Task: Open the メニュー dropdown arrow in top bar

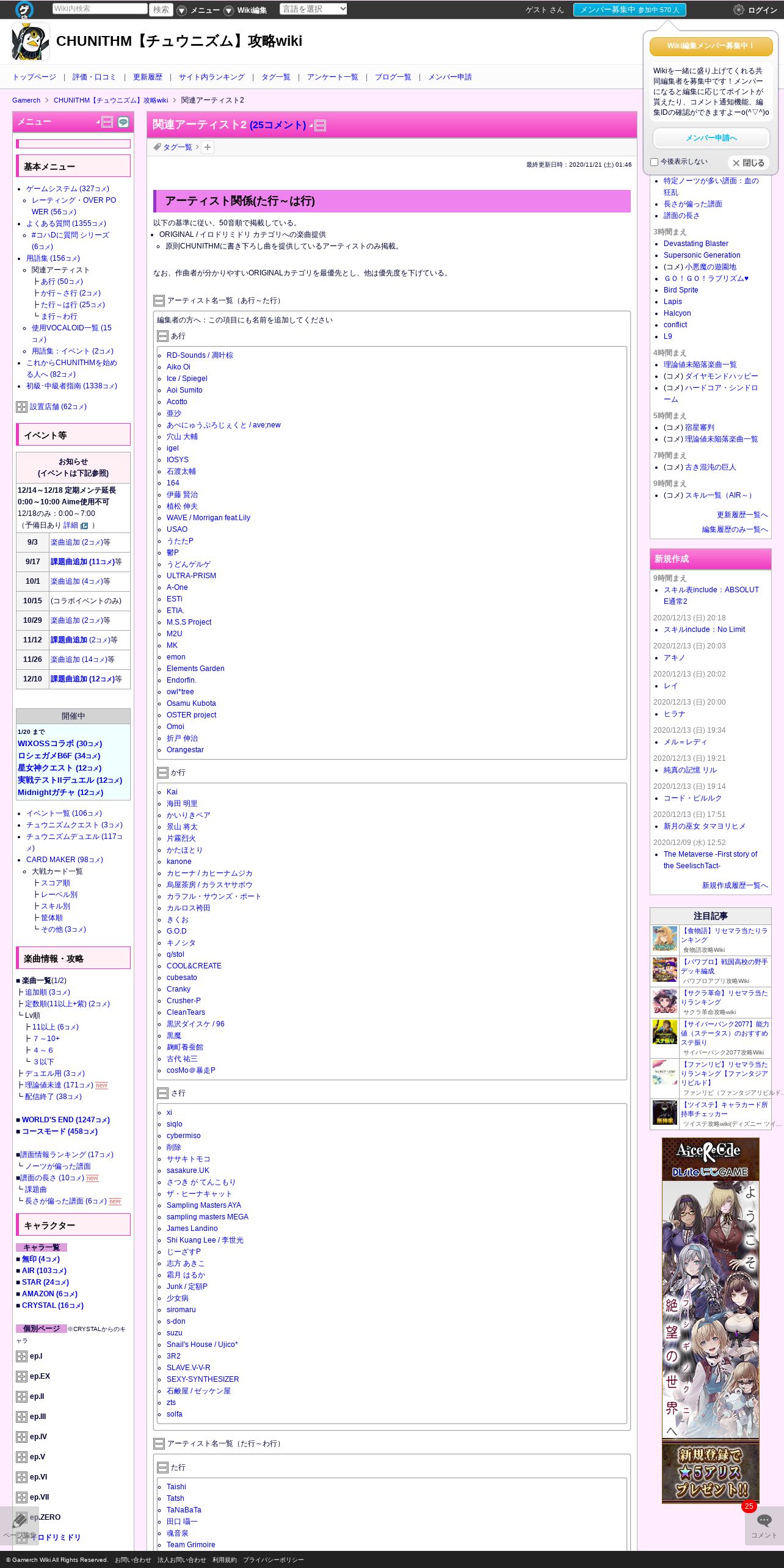Action: pyautogui.click(x=181, y=10)
